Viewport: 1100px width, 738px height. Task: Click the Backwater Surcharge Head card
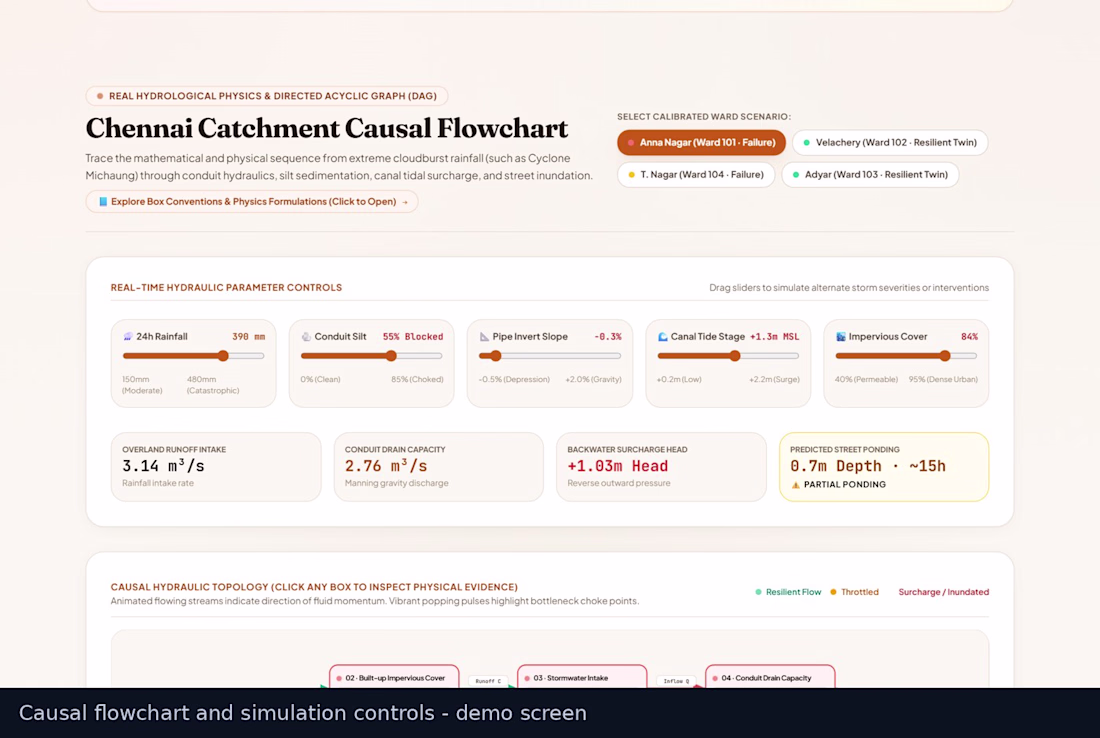[661, 467]
